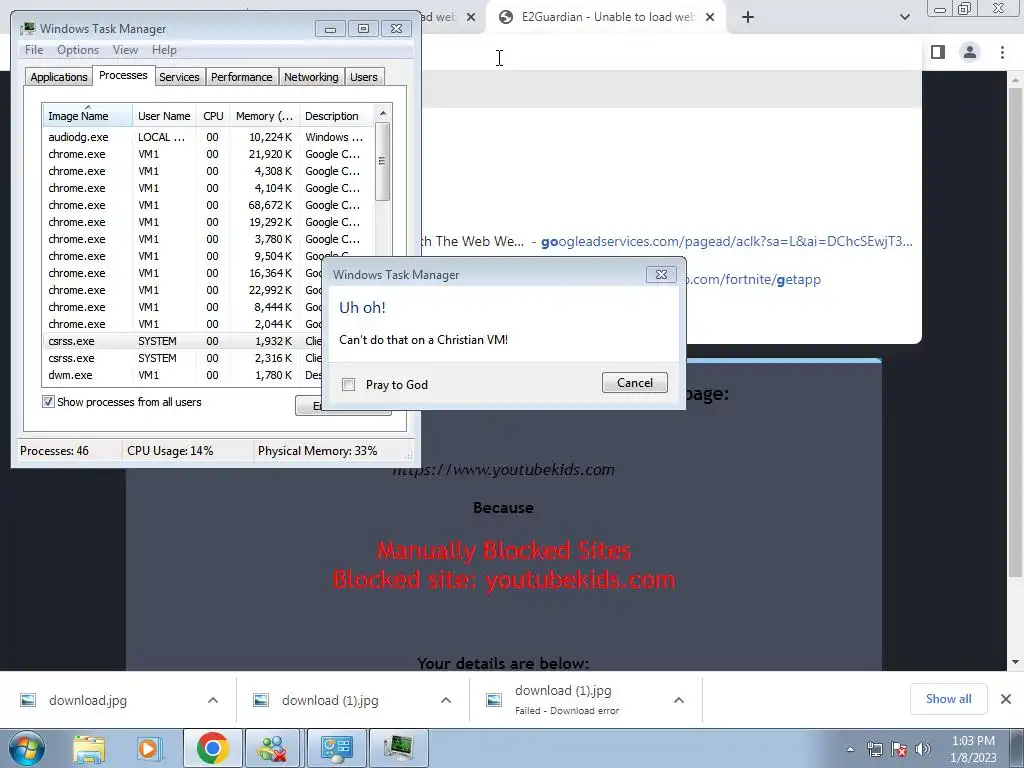This screenshot has height=768, width=1024.
Task: Select chrome.exe row using 68,672 K
Action: click(x=208, y=205)
